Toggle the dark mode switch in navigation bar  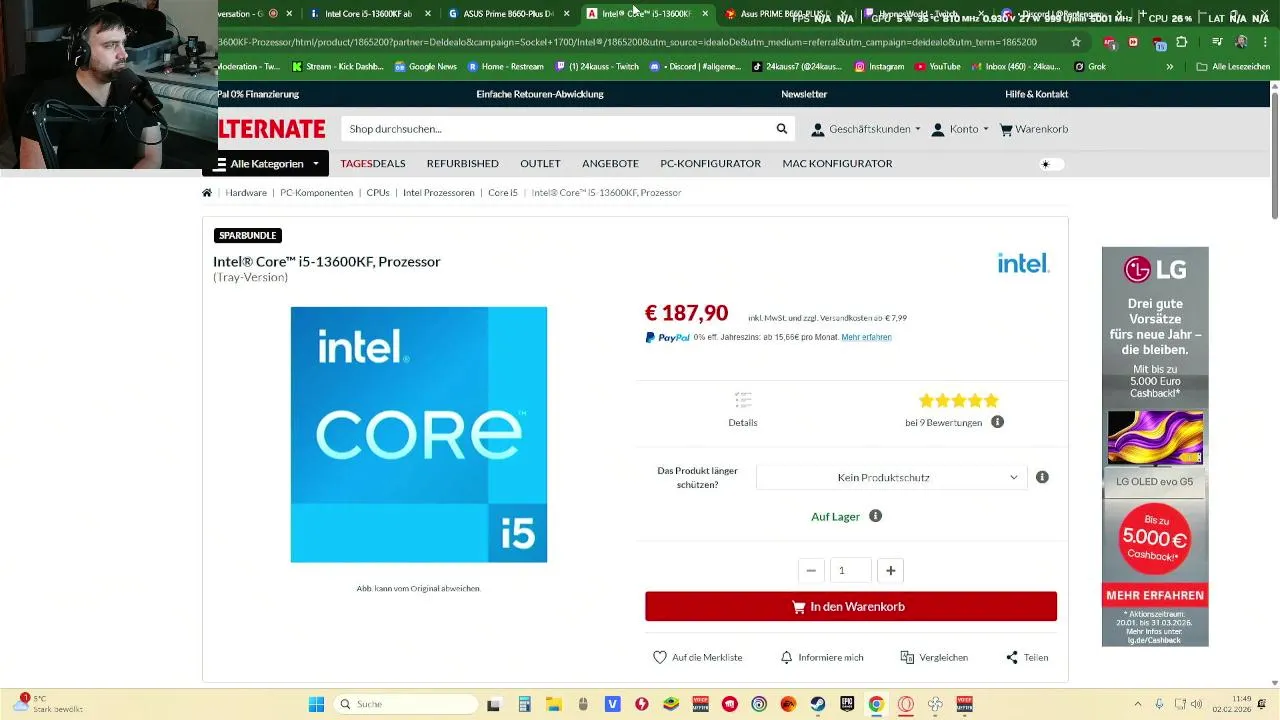tap(1053, 164)
